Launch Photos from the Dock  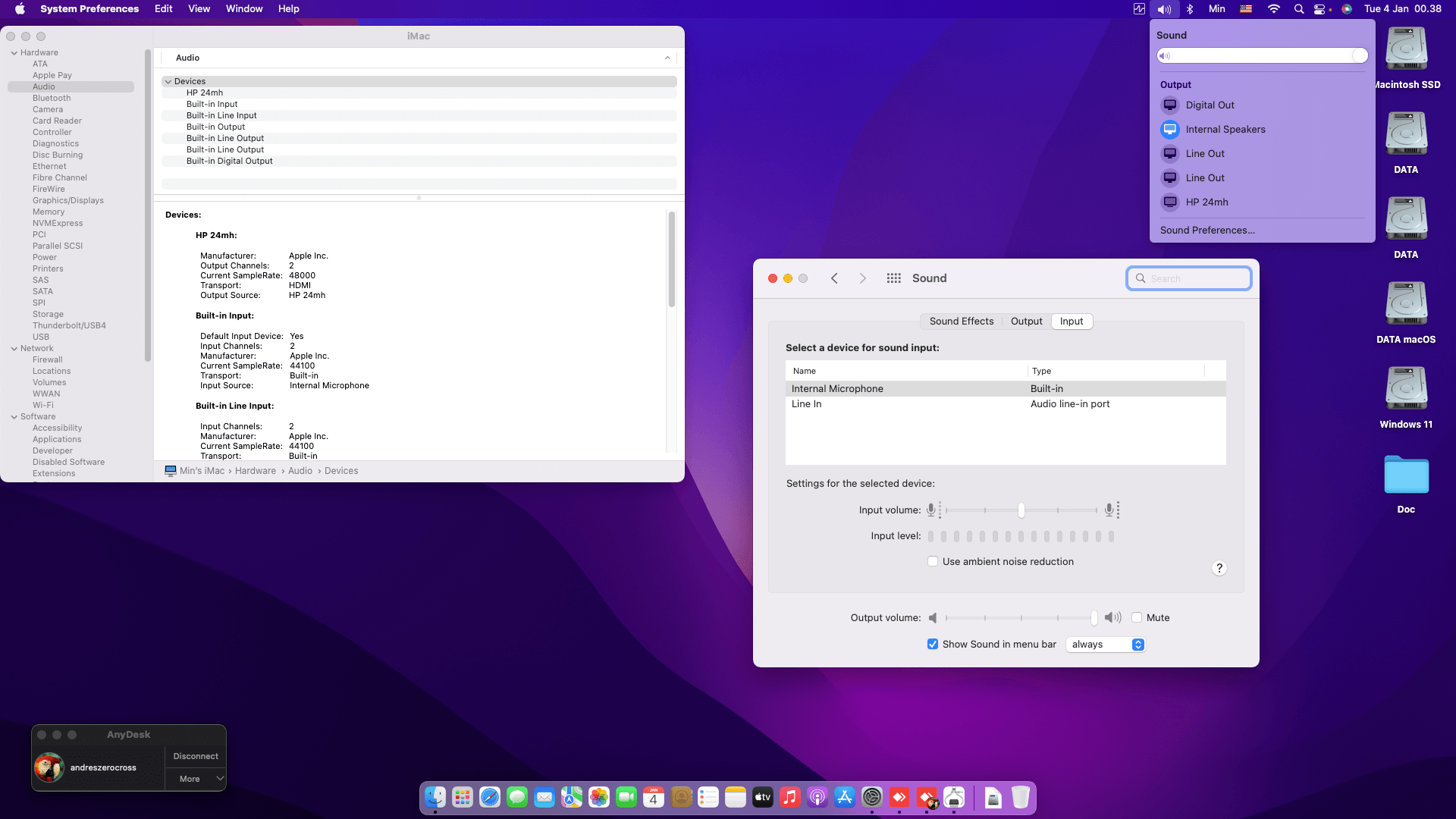point(599,797)
